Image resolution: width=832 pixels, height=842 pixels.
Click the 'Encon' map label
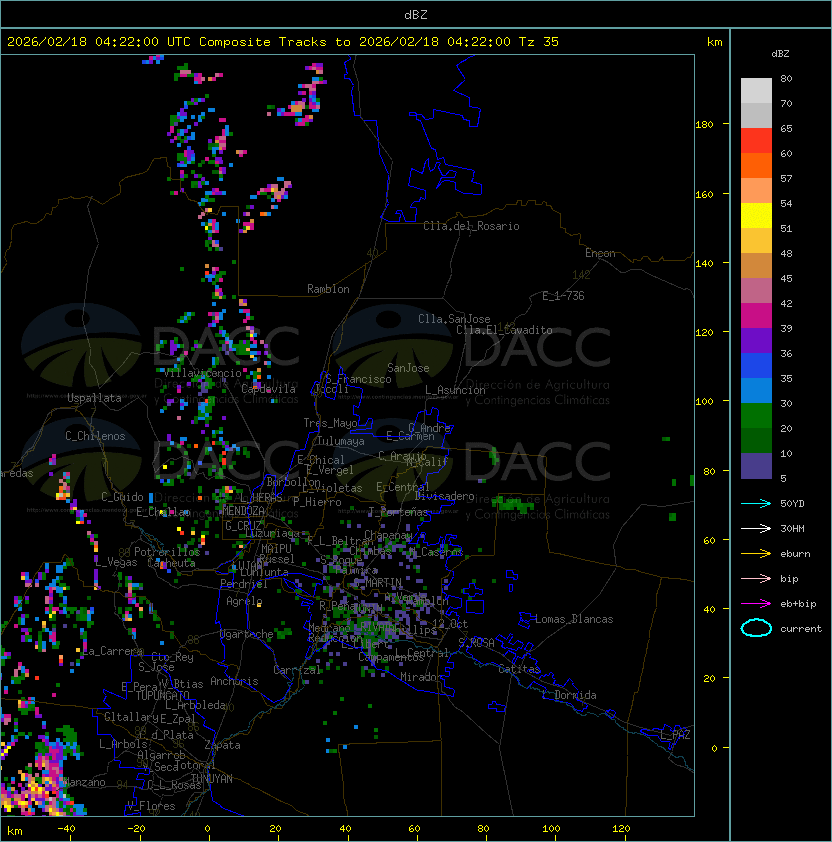point(600,253)
